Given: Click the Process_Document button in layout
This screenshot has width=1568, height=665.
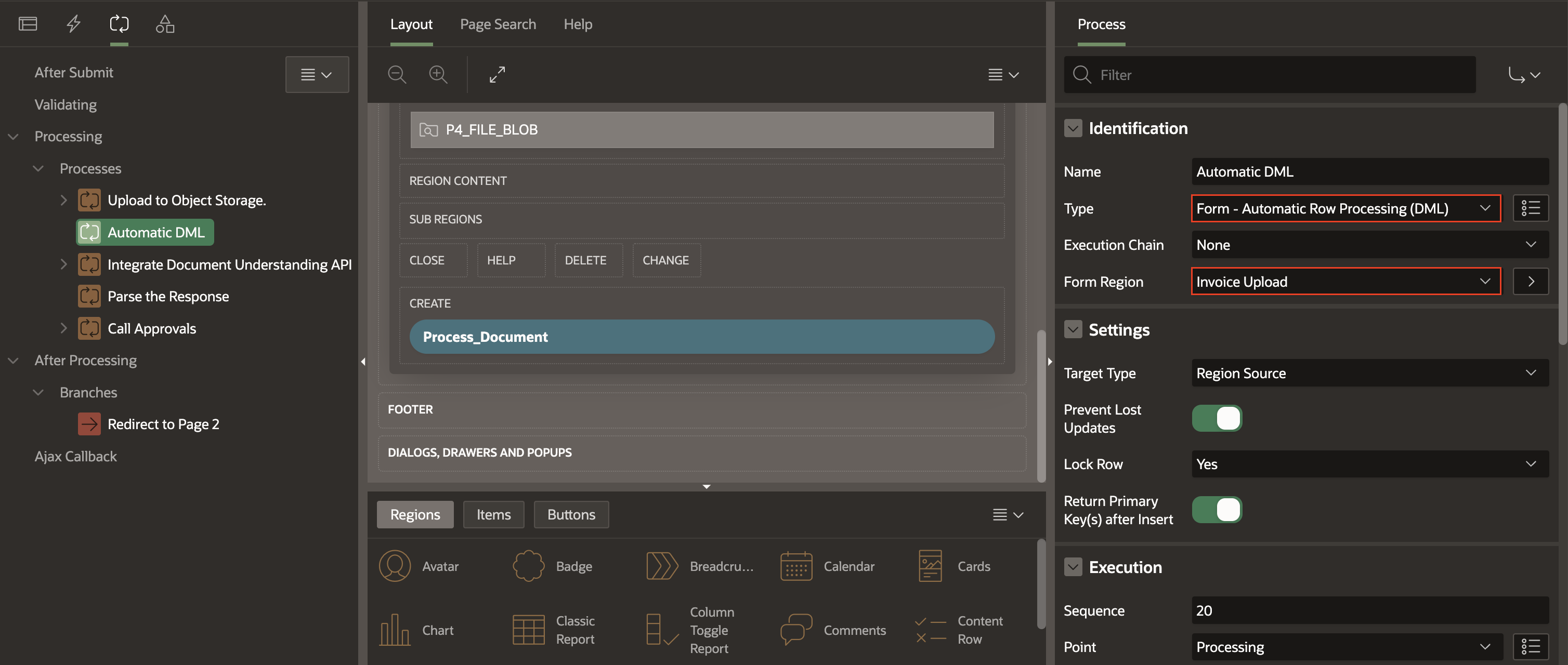Looking at the screenshot, I should pos(701,337).
